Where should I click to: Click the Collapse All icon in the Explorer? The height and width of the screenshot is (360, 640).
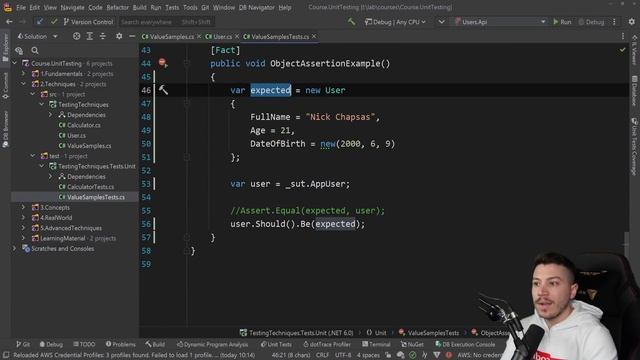pos(102,36)
